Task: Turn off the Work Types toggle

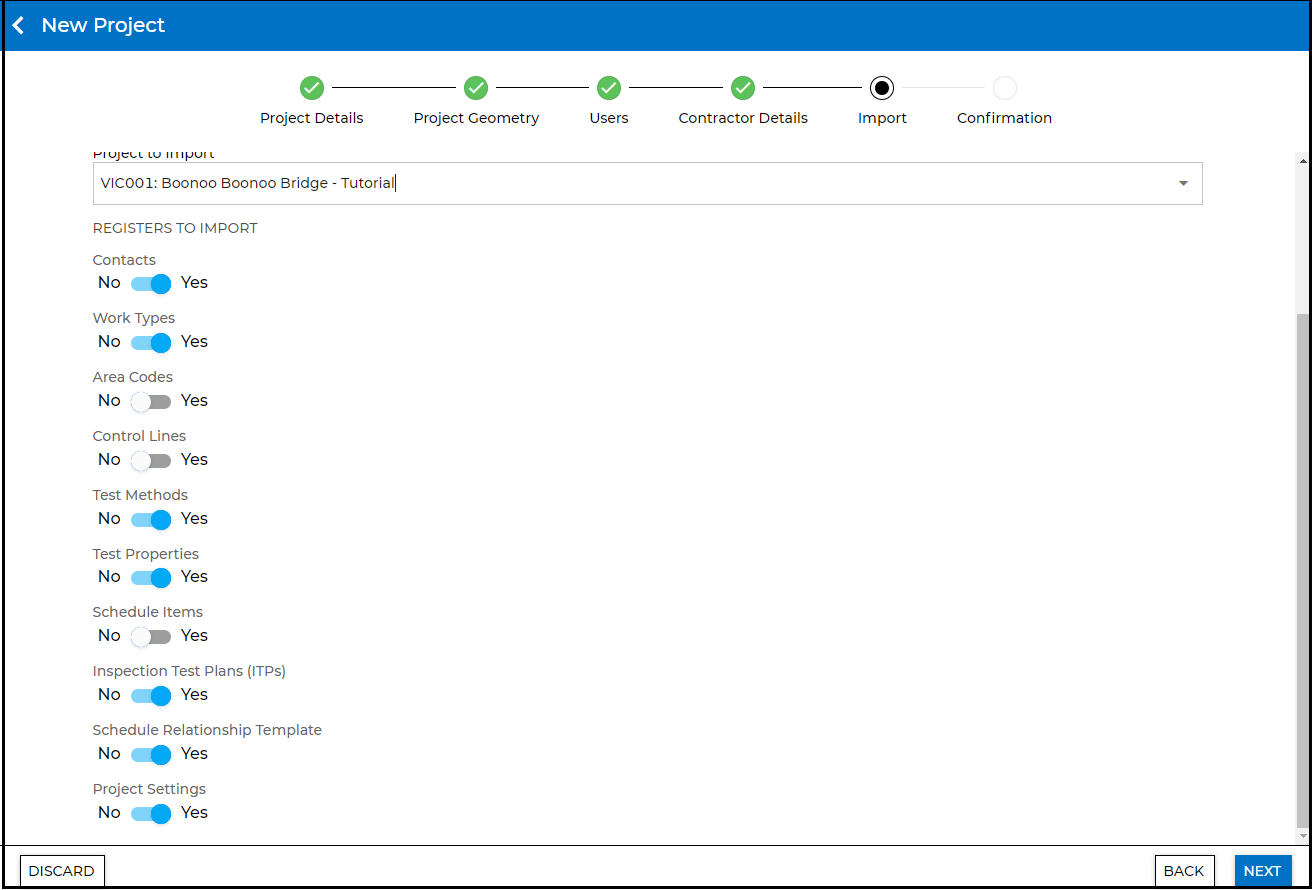Action: (152, 343)
